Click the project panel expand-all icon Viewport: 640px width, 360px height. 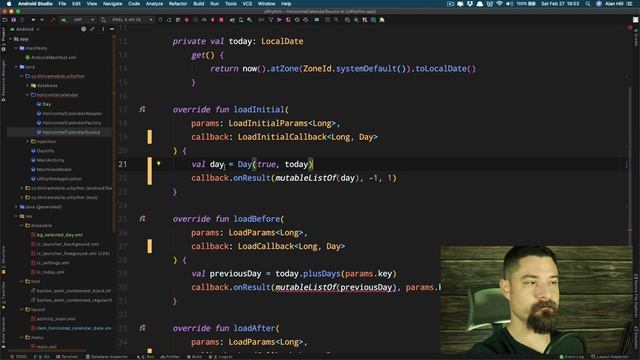(92, 29)
